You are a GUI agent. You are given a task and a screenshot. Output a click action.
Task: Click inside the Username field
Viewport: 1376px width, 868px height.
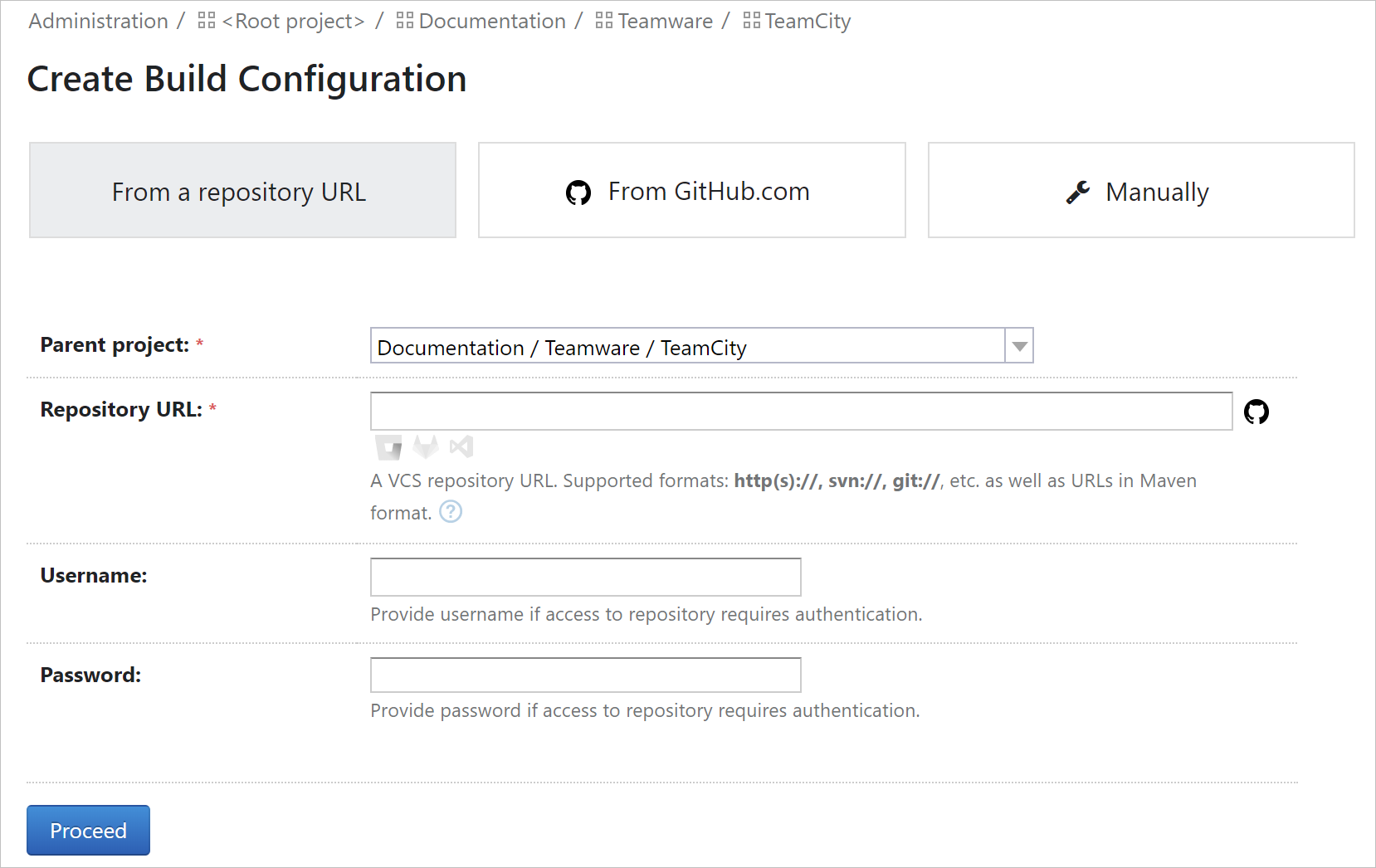coord(584,577)
